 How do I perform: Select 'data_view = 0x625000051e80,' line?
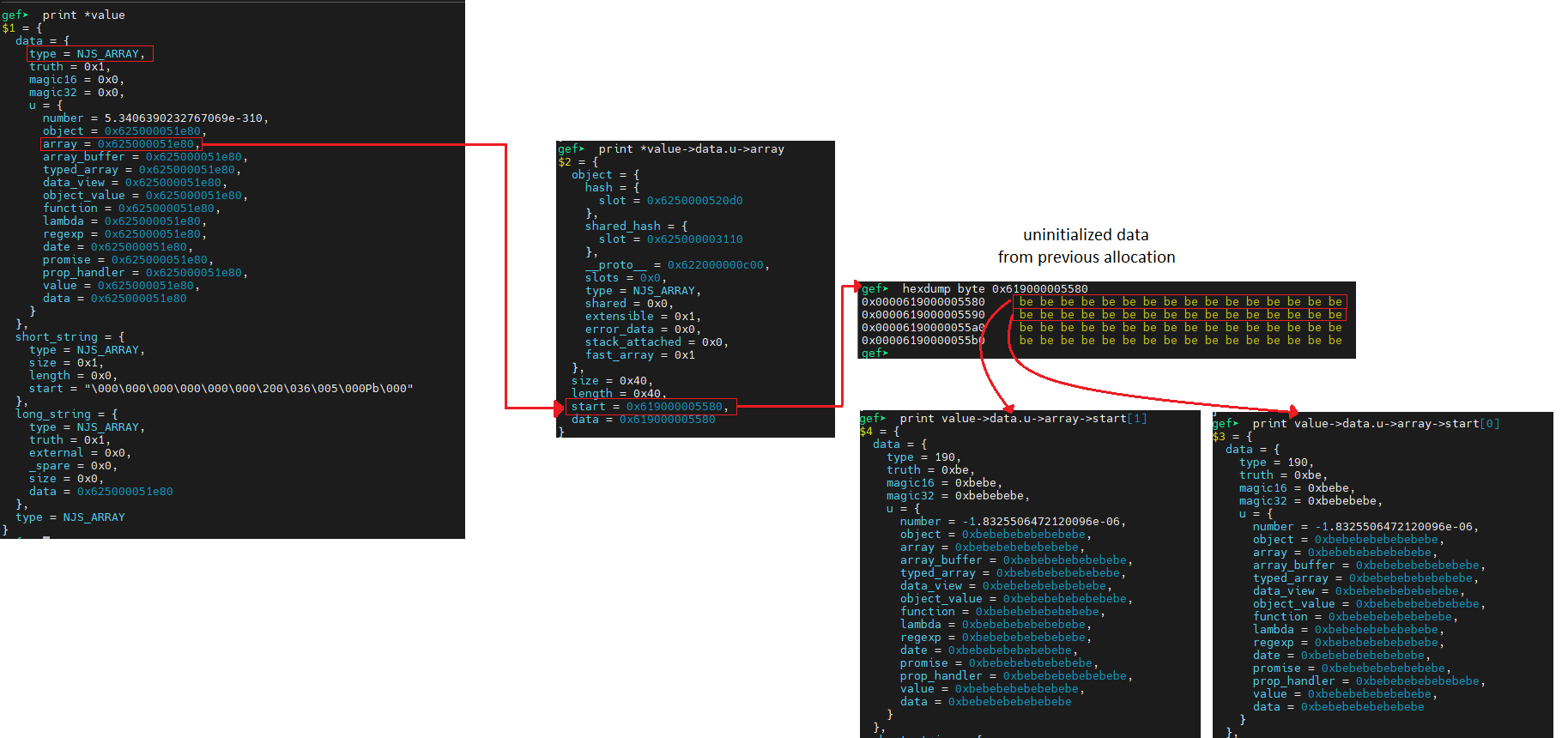pyautogui.click(x=135, y=182)
